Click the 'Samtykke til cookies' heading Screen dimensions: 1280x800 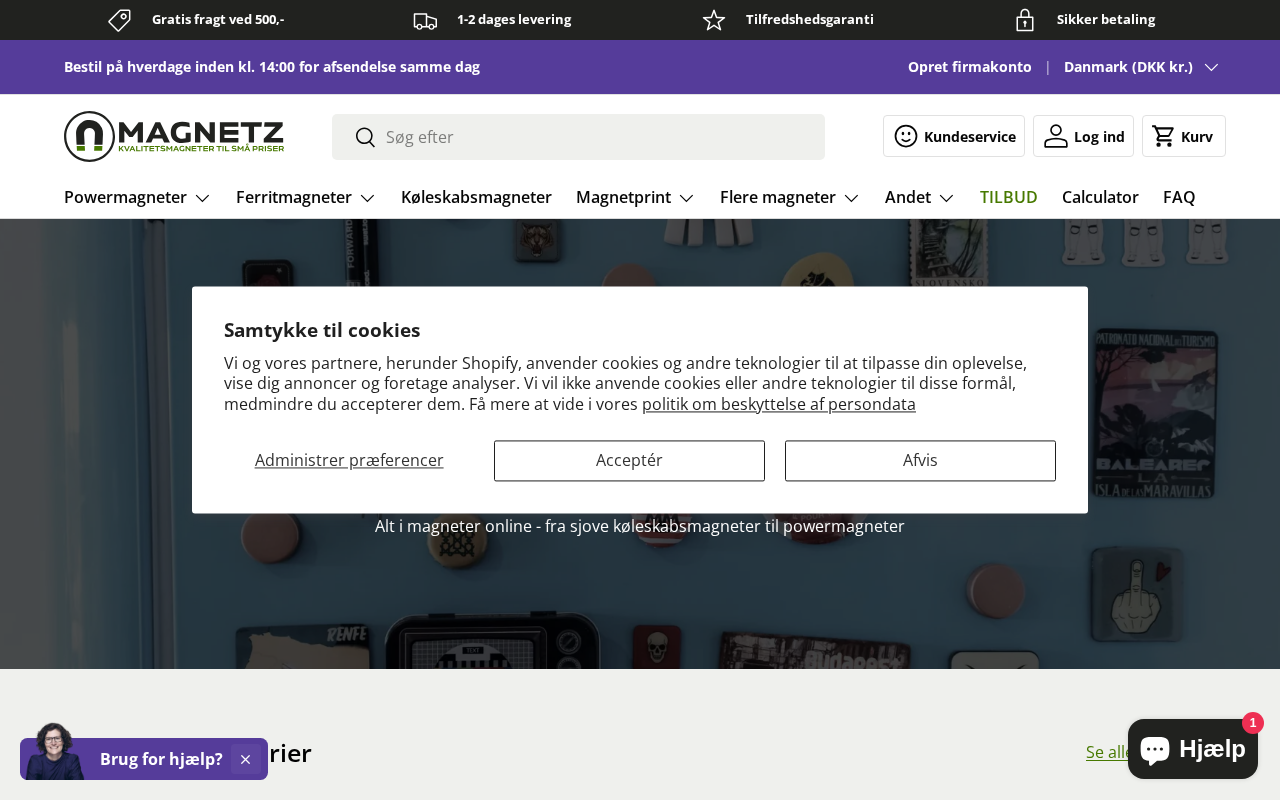322,330
